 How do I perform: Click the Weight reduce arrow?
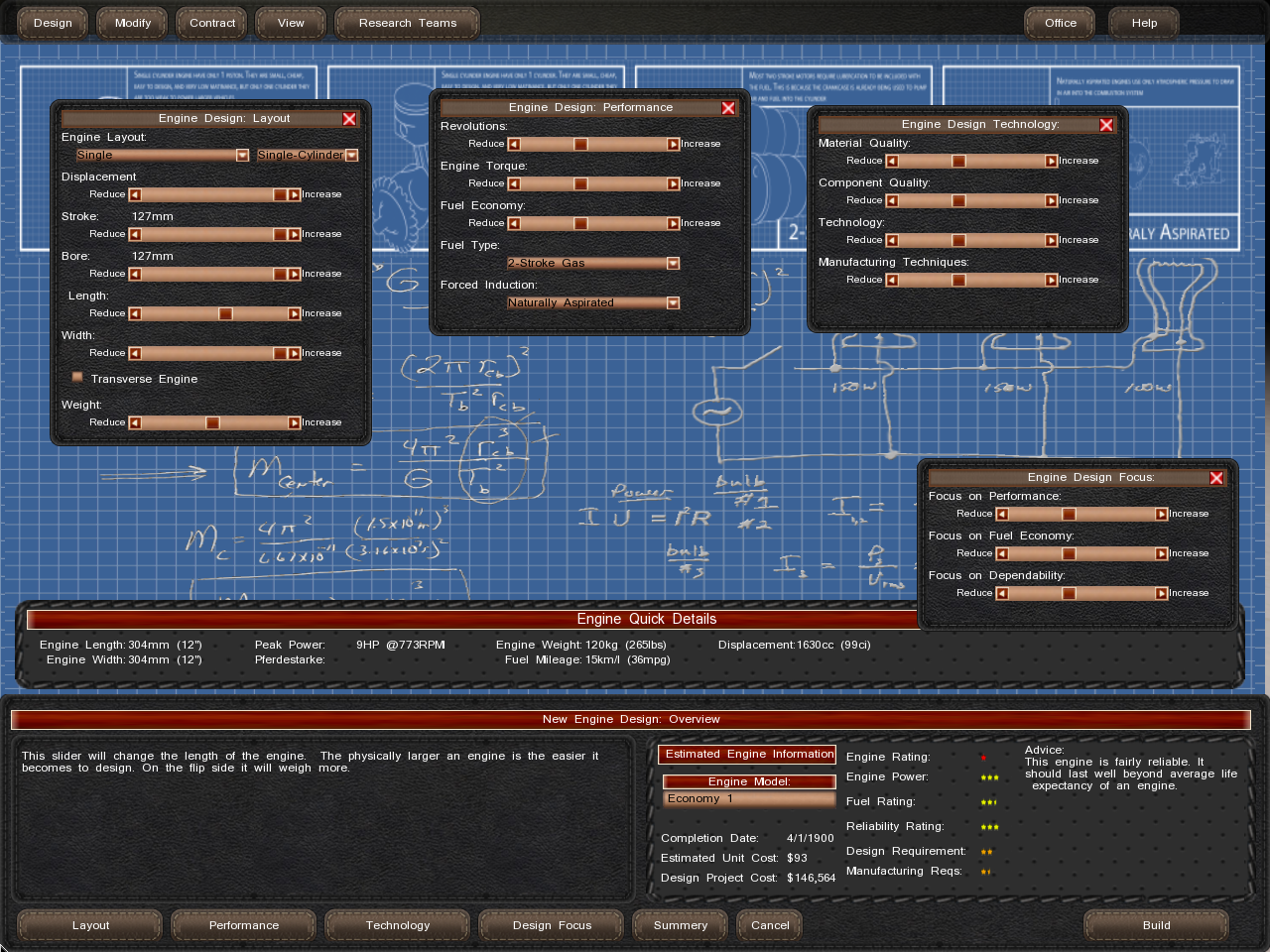[x=135, y=422]
